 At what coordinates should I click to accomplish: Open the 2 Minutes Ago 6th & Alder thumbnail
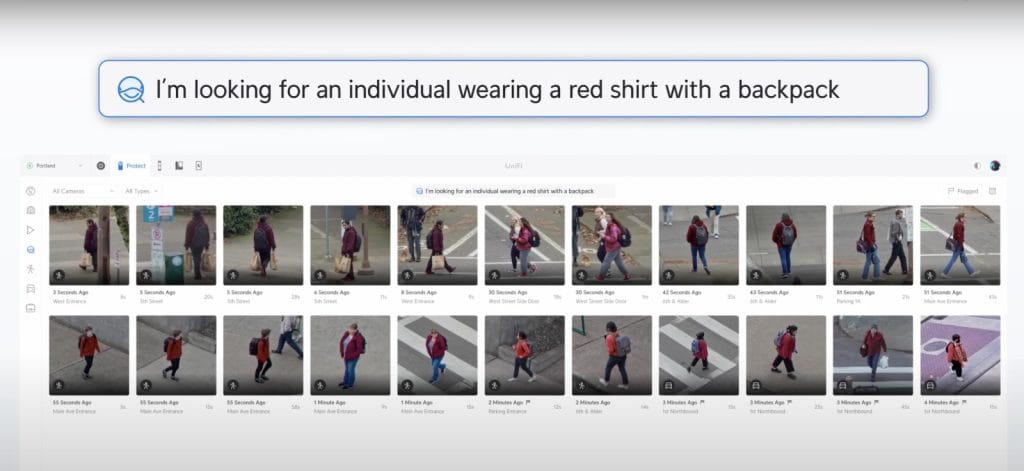coord(612,355)
